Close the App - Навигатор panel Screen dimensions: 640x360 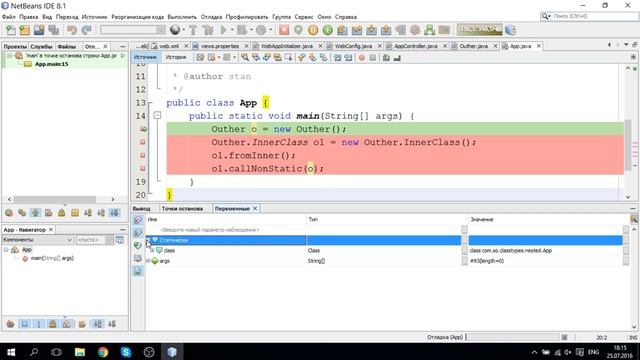point(51,230)
